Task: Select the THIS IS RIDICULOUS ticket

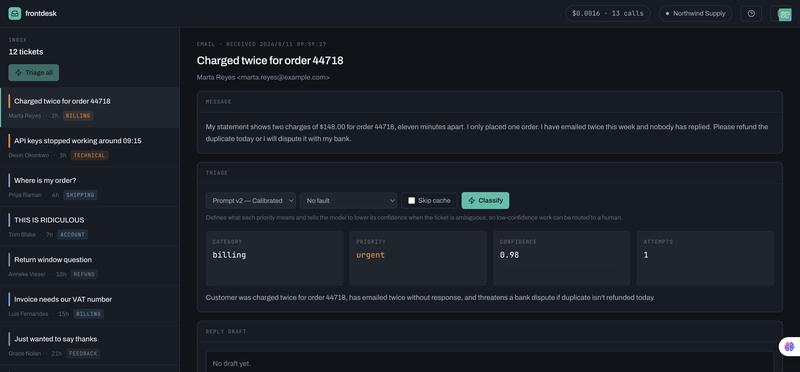Action: tap(90, 226)
